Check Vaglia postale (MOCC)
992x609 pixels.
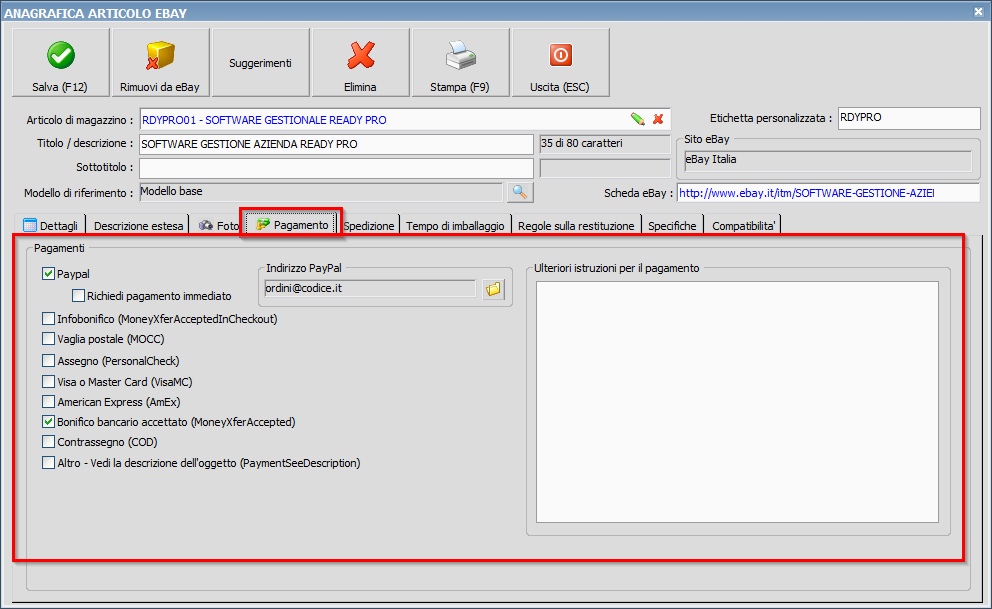[x=48, y=339]
